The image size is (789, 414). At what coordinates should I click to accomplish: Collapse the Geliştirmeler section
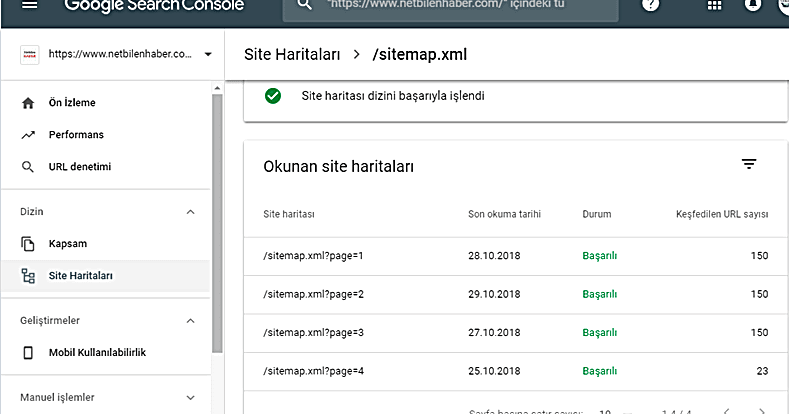pyautogui.click(x=190, y=321)
